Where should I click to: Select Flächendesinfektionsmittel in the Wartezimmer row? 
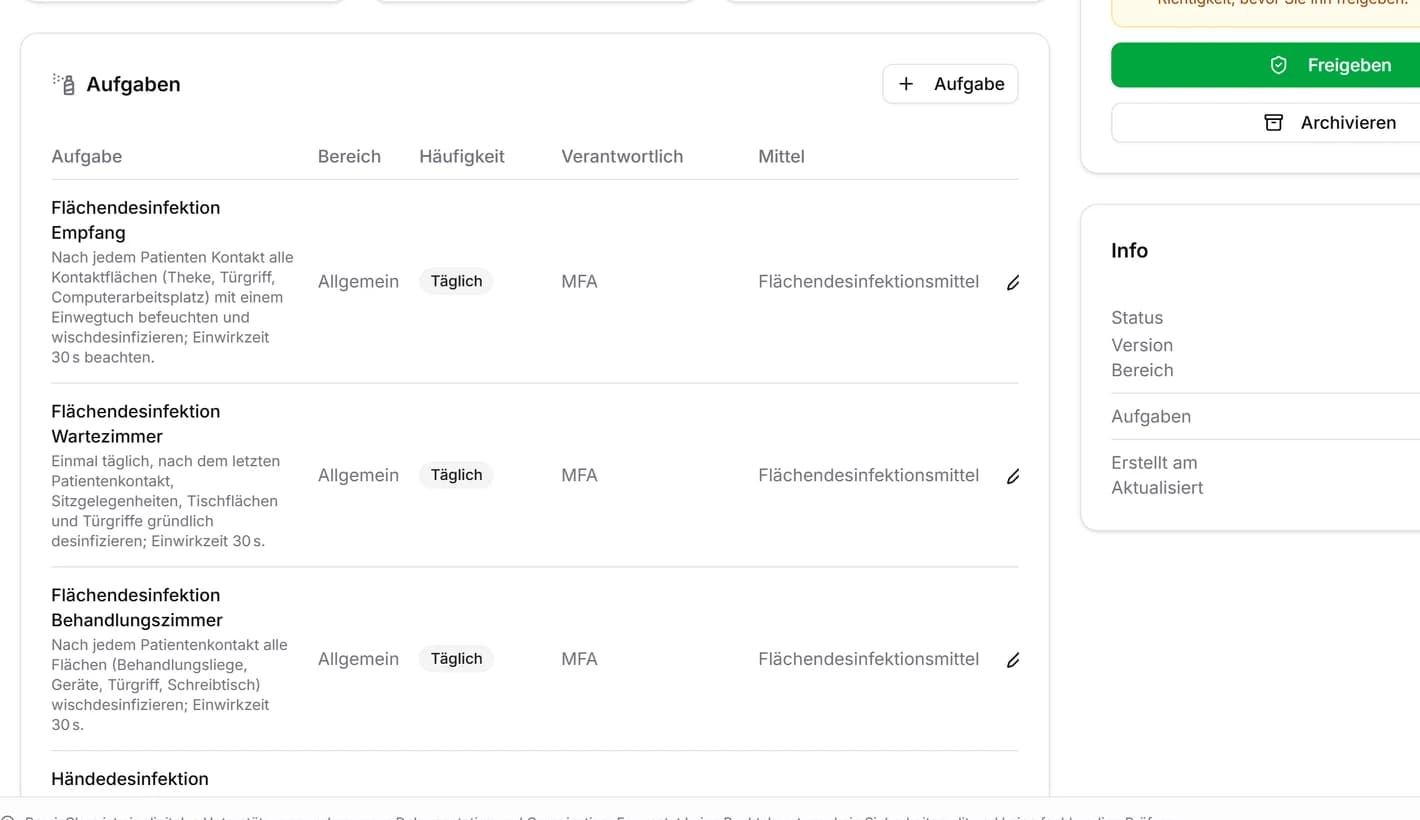pyautogui.click(x=868, y=475)
